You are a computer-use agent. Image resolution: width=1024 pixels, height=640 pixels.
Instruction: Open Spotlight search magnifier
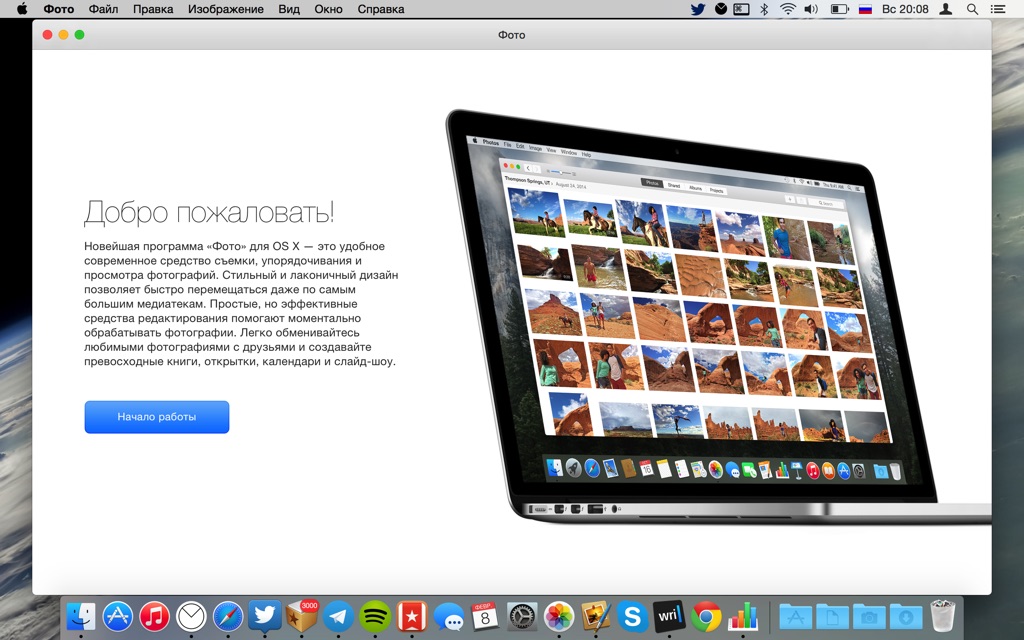pos(972,9)
